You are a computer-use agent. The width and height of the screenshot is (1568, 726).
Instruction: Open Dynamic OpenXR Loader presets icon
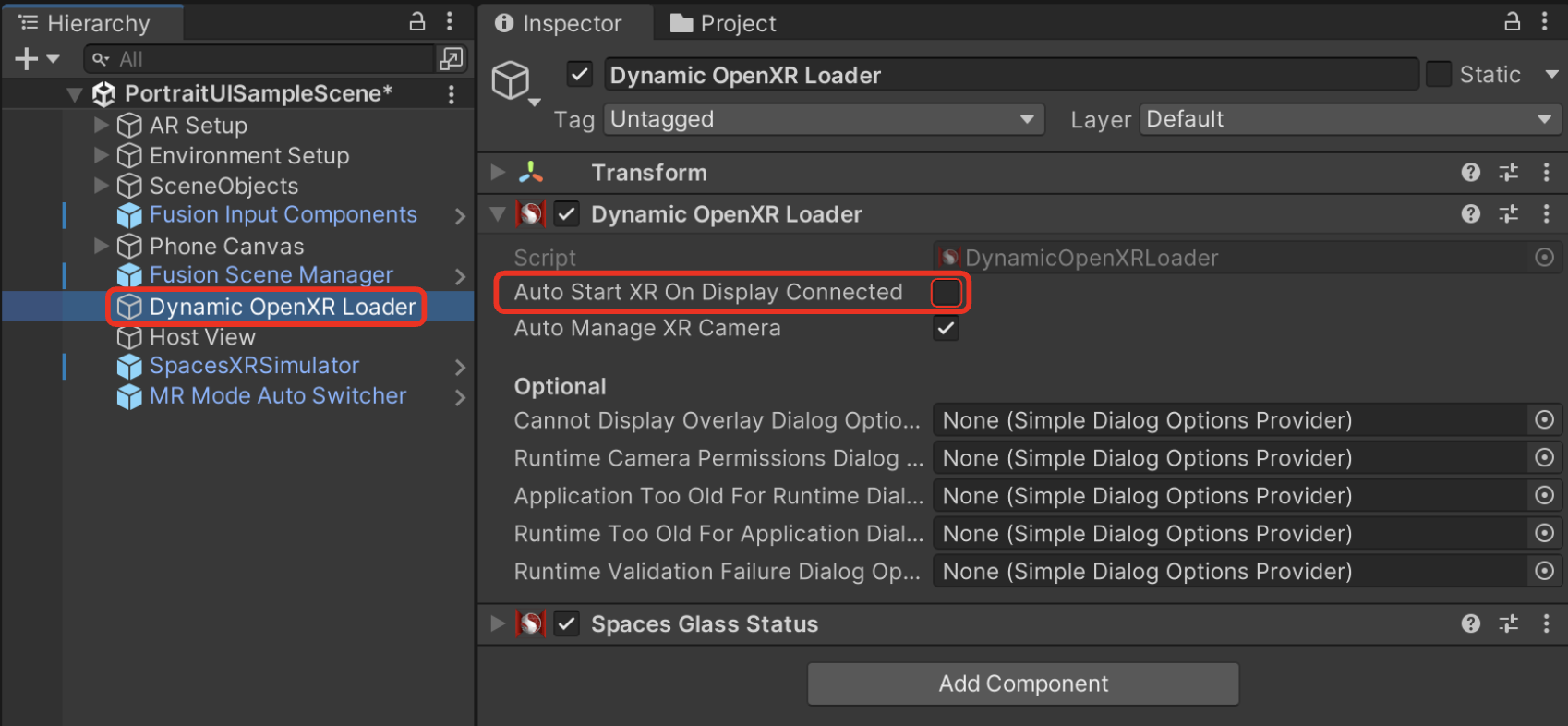[1509, 214]
